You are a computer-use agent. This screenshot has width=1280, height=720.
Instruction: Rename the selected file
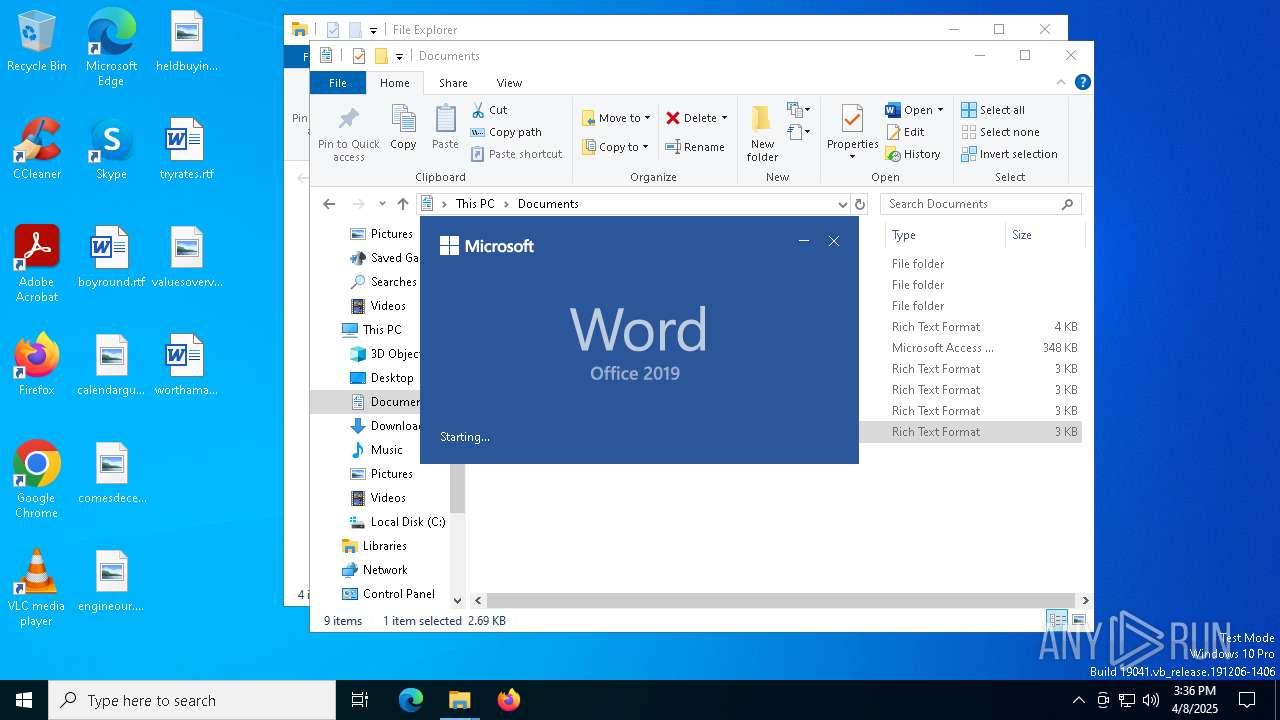click(696, 147)
